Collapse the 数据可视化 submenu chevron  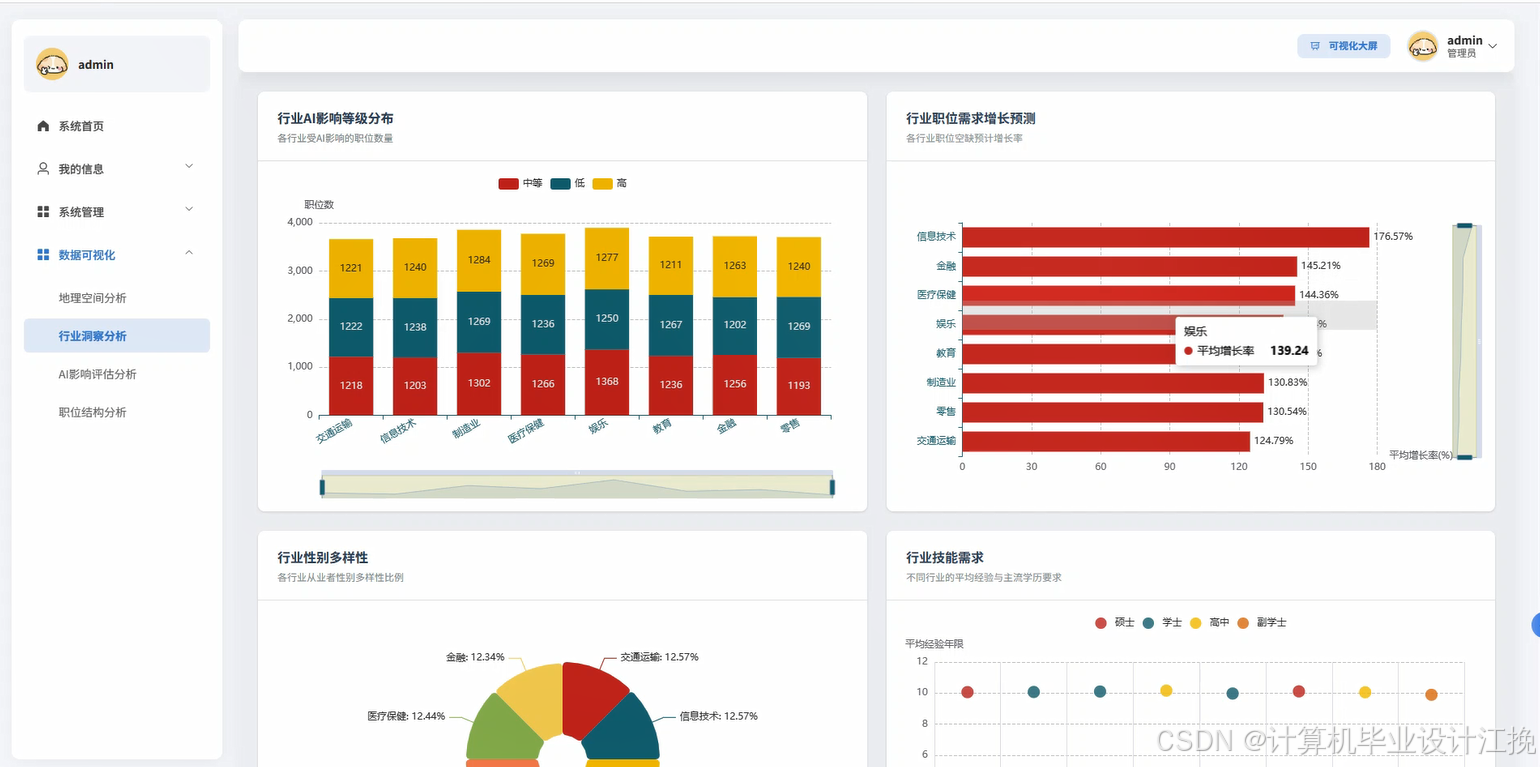click(189, 252)
